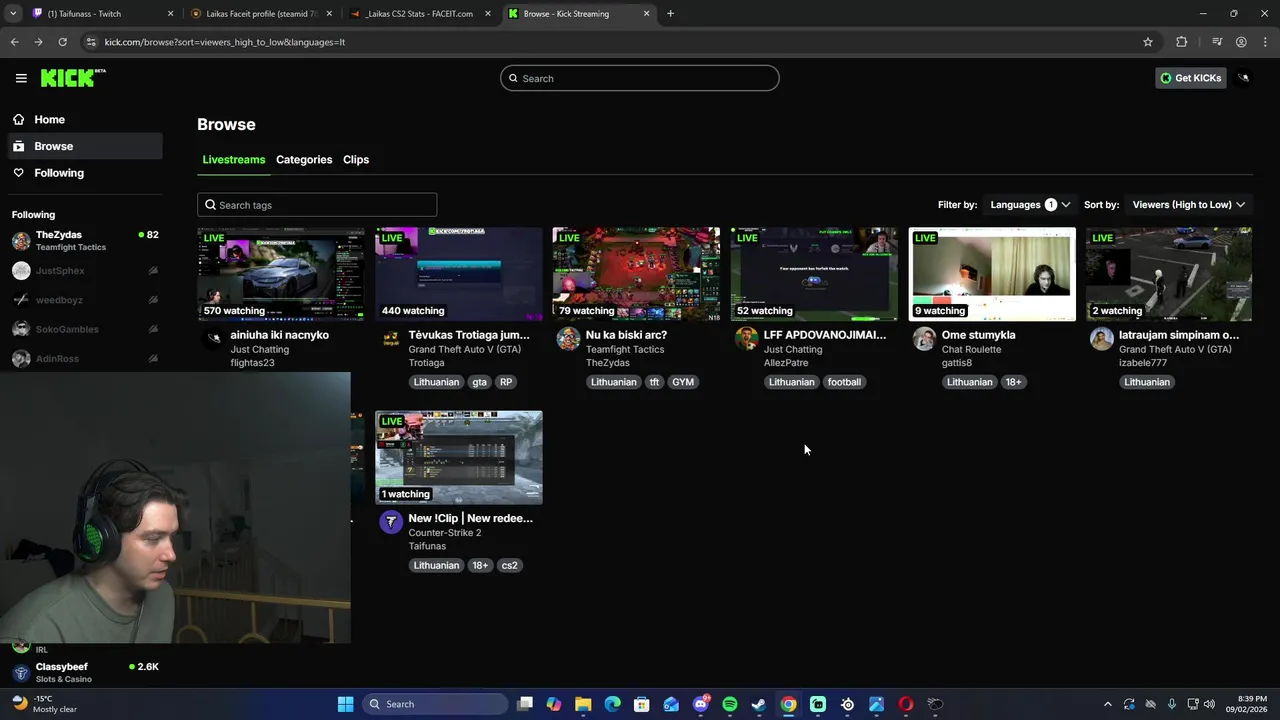
Task: Open Discord from the taskbar
Action: coord(701,704)
